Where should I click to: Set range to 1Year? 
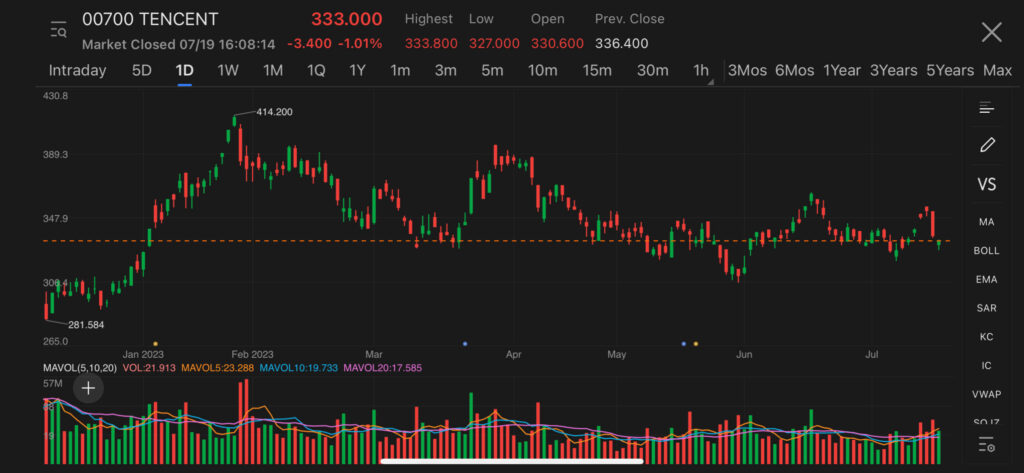(x=842, y=71)
